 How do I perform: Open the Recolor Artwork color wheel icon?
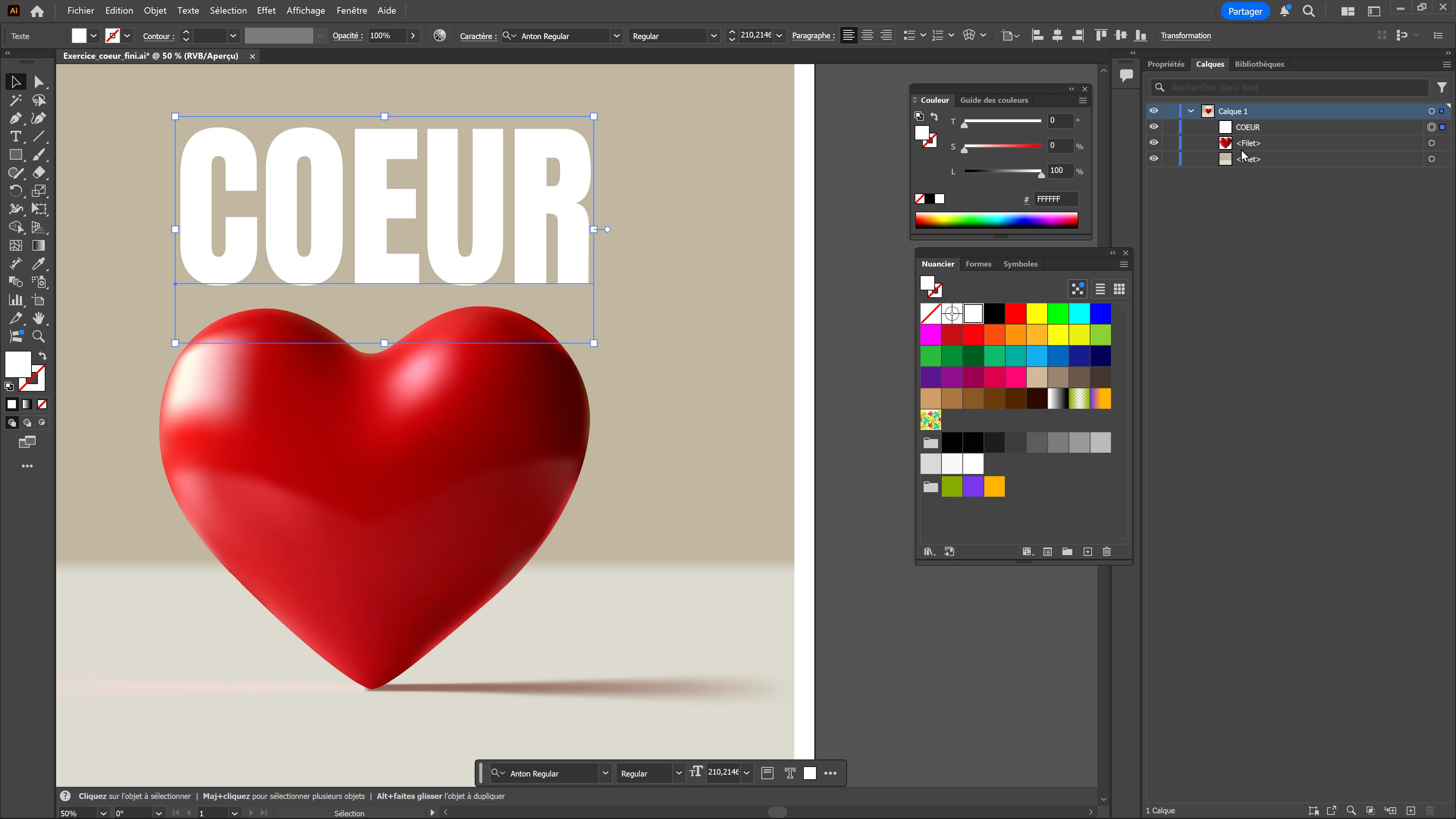pos(439,36)
